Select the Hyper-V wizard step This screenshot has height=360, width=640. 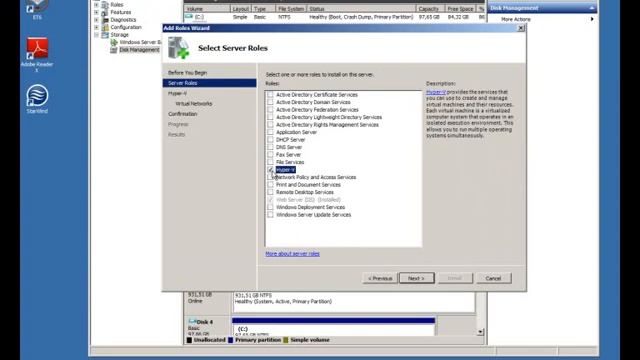(177, 93)
